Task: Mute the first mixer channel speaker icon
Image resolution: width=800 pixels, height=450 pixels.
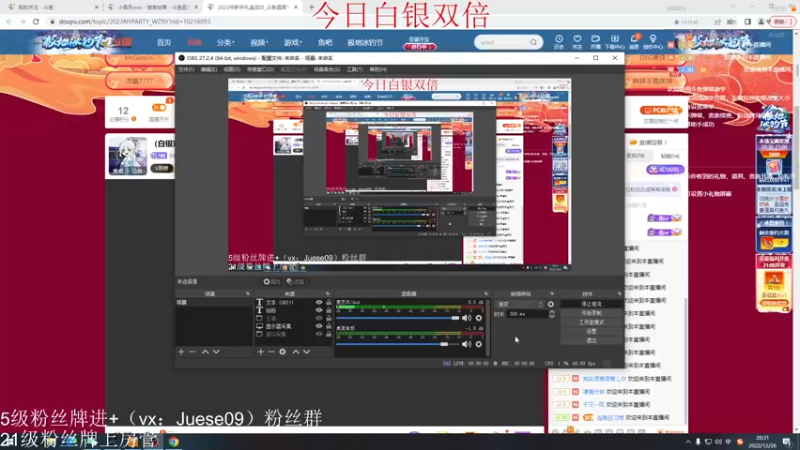Action: 466,318
